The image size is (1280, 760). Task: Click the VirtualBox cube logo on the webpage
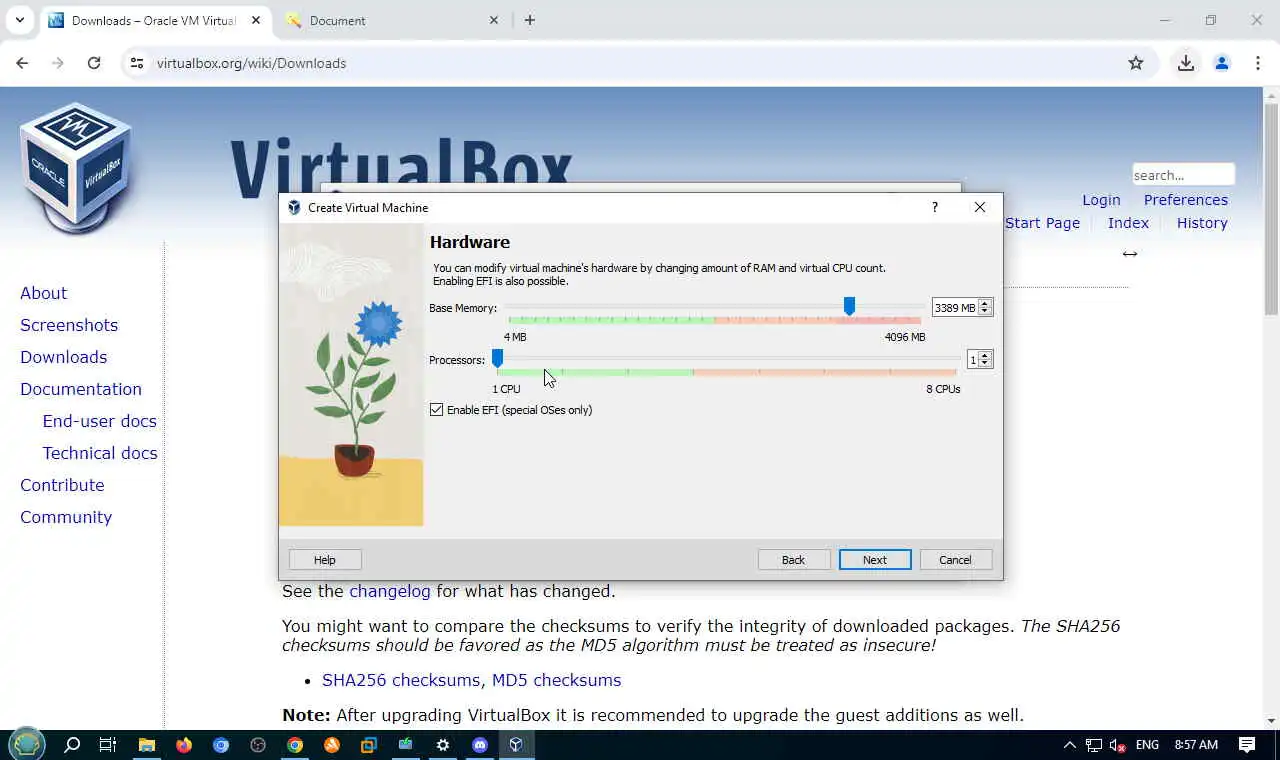[76, 167]
